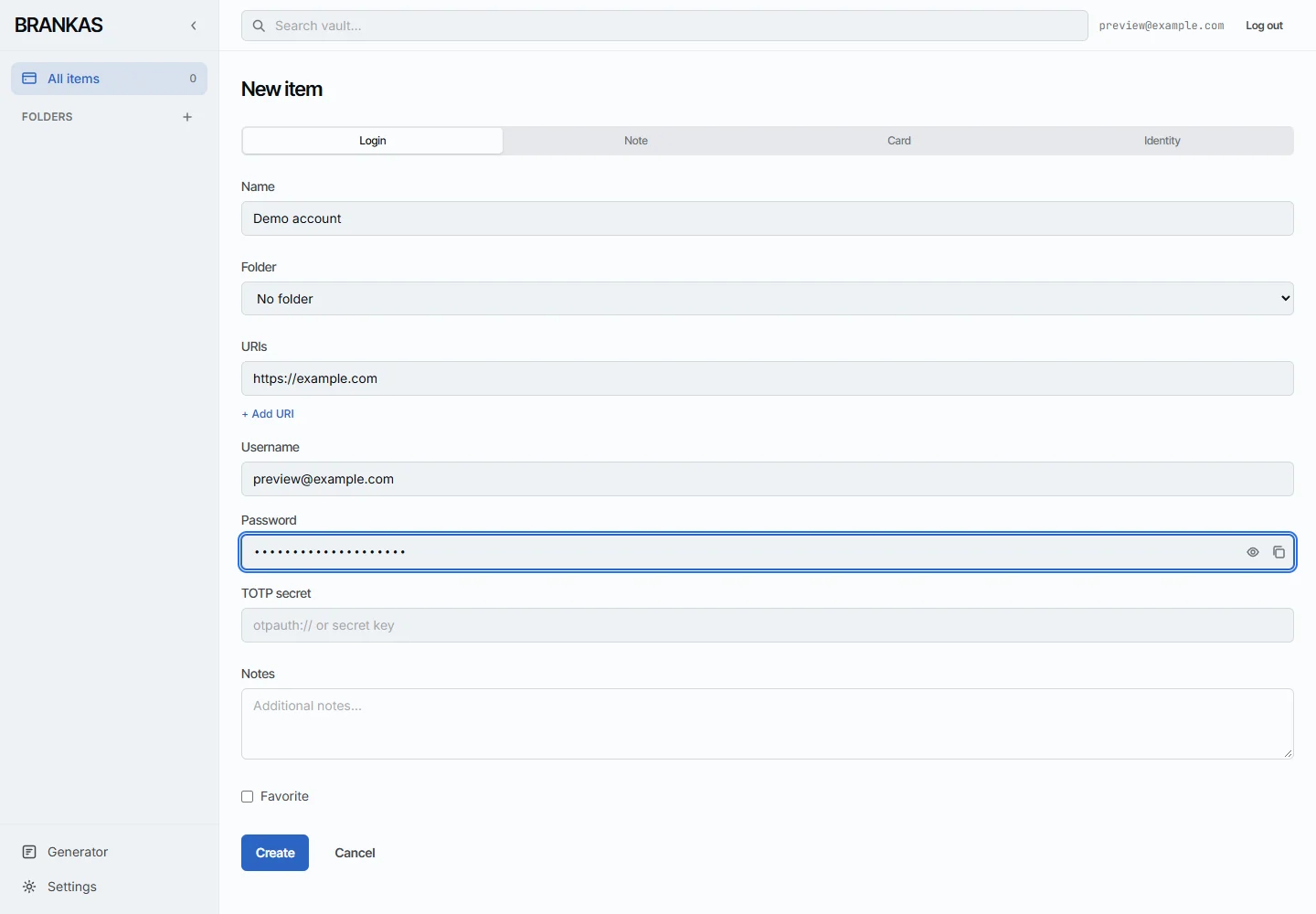
Task: Add a new folder with plus icon
Action: tap(187, 117)
